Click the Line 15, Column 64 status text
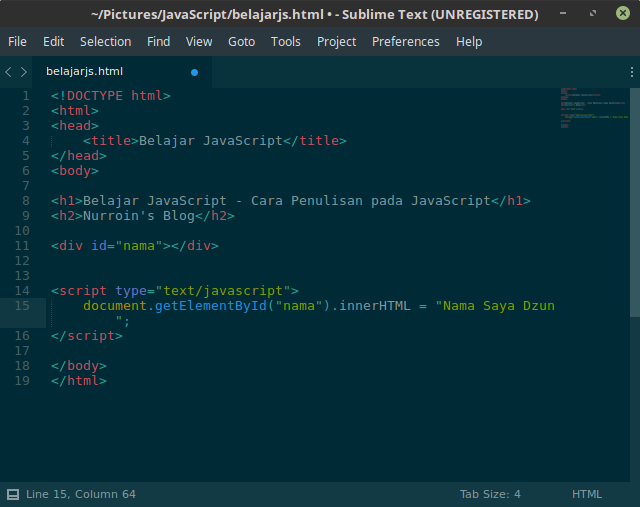This screenshot has width=640, height=507. click(81, 494)
